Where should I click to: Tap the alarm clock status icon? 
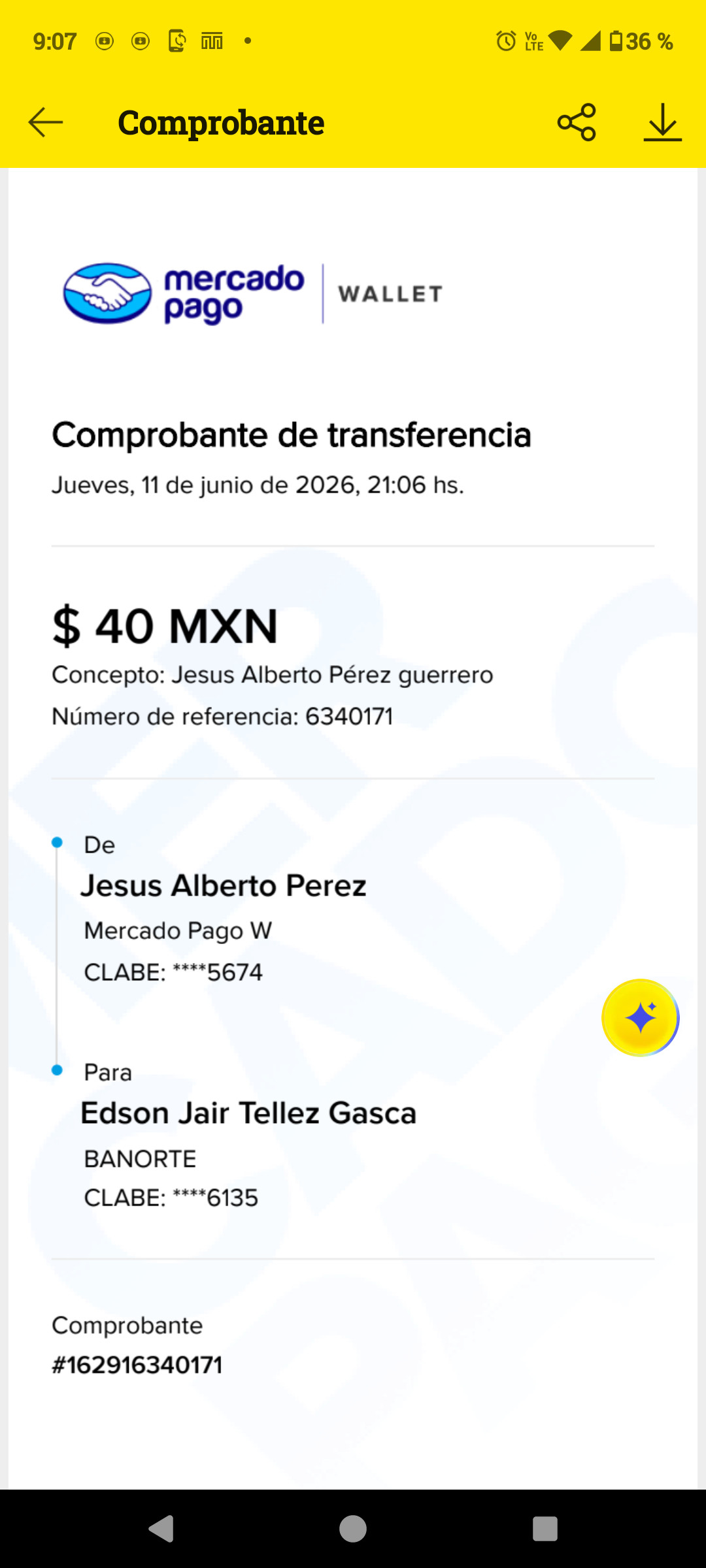(x=506, y=41)
